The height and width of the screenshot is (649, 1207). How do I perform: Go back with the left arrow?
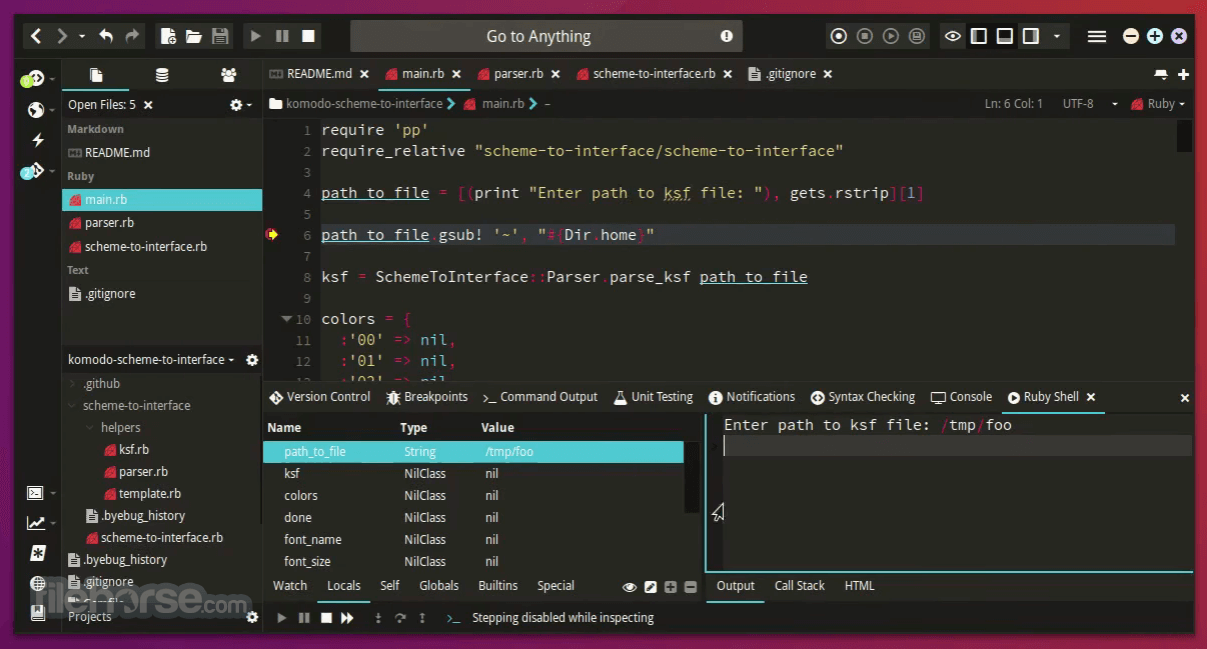coord(36,36)
